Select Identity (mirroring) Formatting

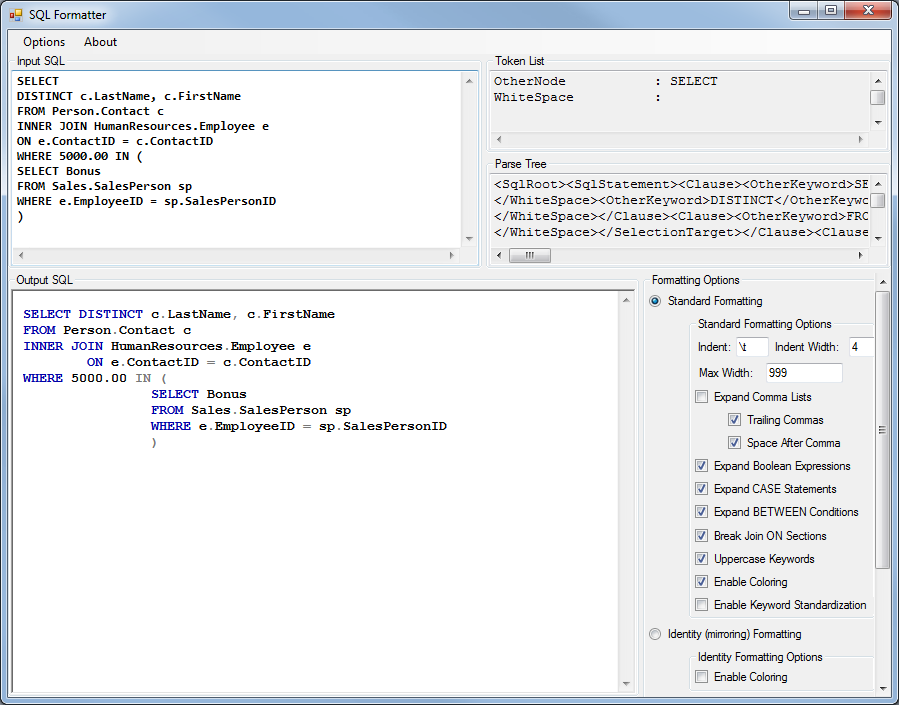655,634
